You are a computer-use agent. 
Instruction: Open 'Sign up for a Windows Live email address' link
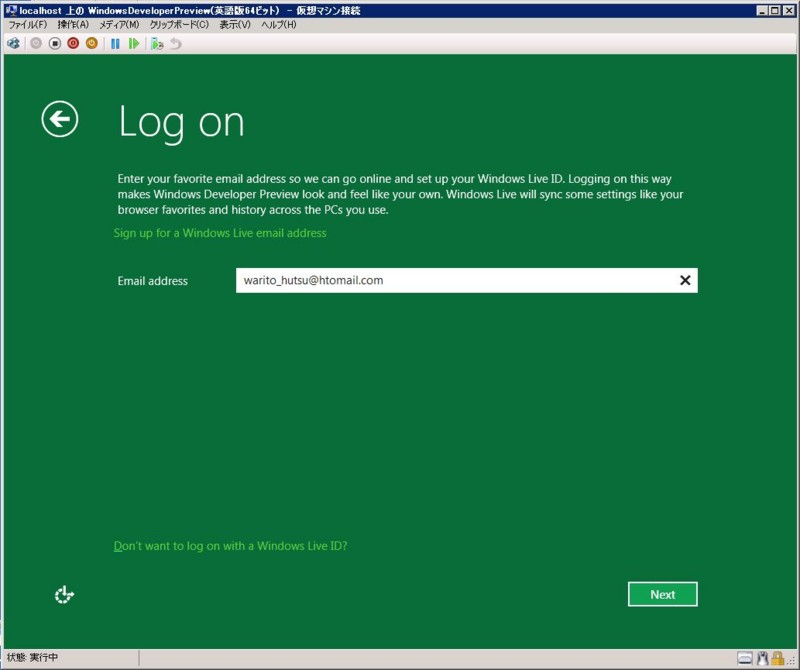[x=220, y=233]
